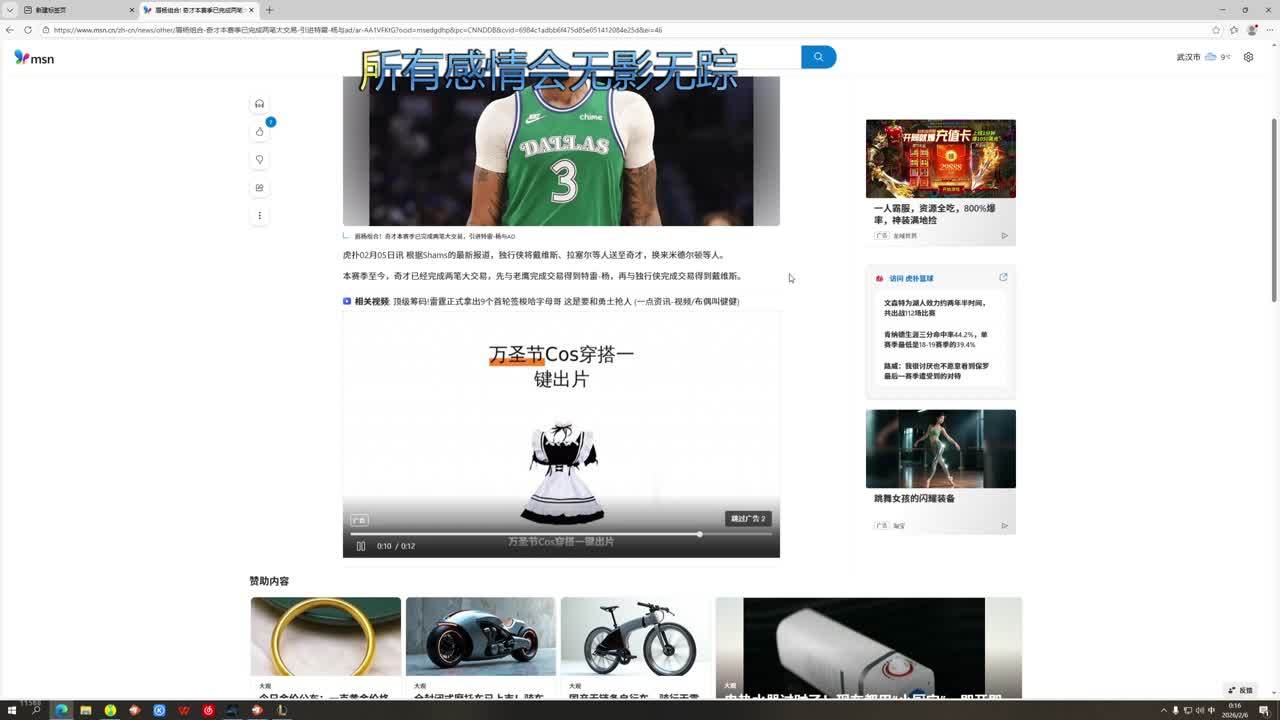Switch to the first browser tab
1280x720 pixels.
(75, 10)
